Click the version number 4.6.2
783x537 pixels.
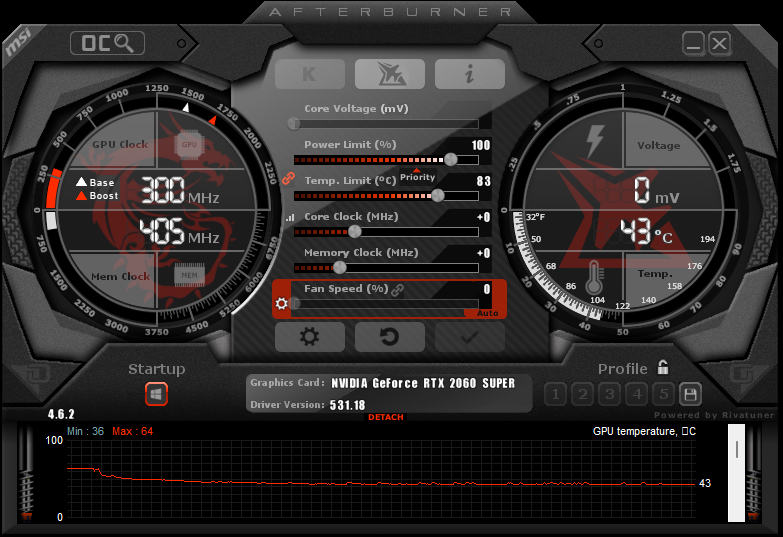[61, 414]
